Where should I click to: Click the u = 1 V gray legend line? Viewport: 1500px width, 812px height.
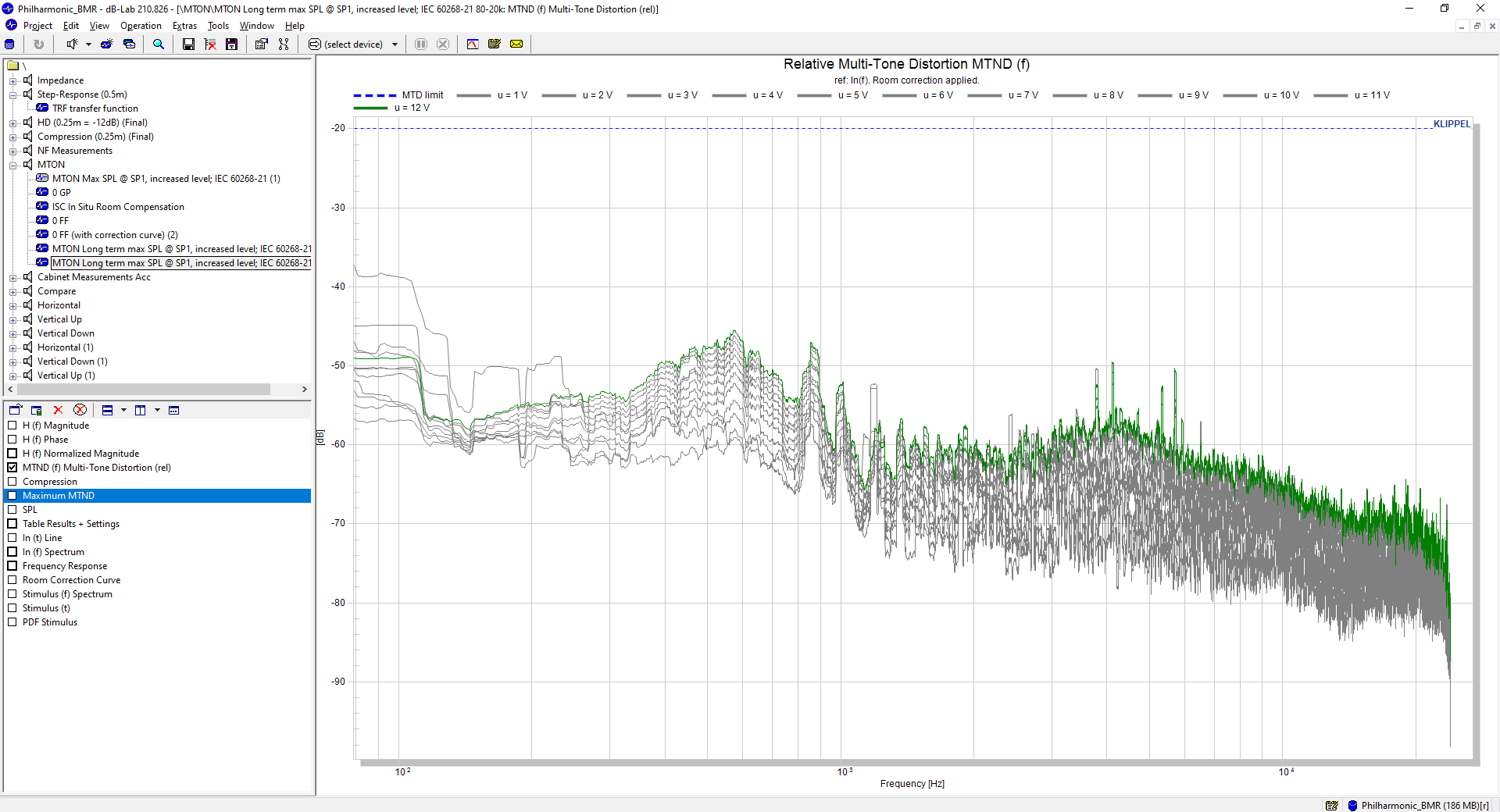click(473, 95)
